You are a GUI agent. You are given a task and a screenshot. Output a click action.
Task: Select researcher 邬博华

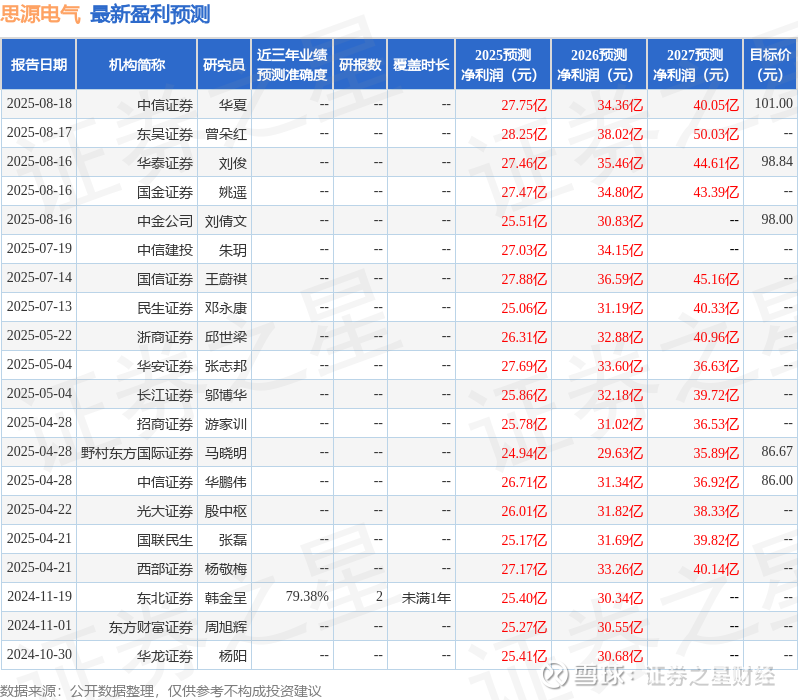tap(225, 395)
